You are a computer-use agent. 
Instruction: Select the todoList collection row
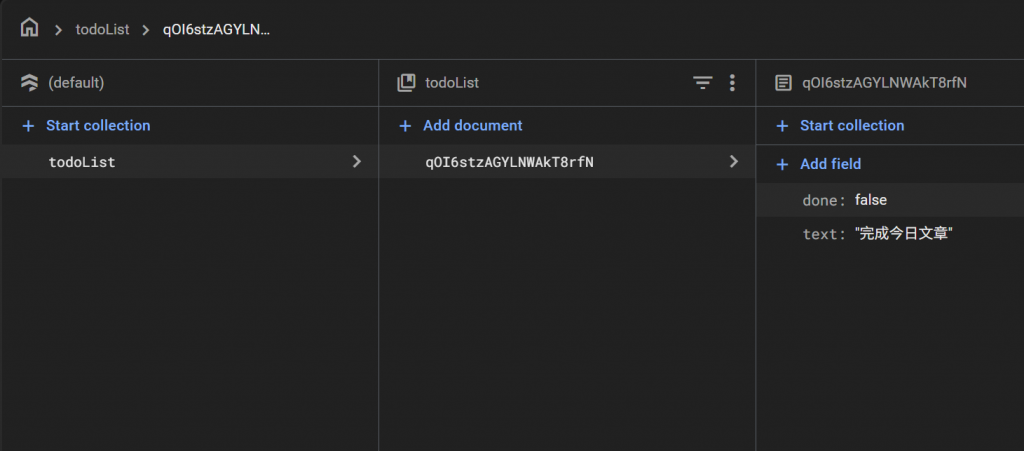(82, 161)
